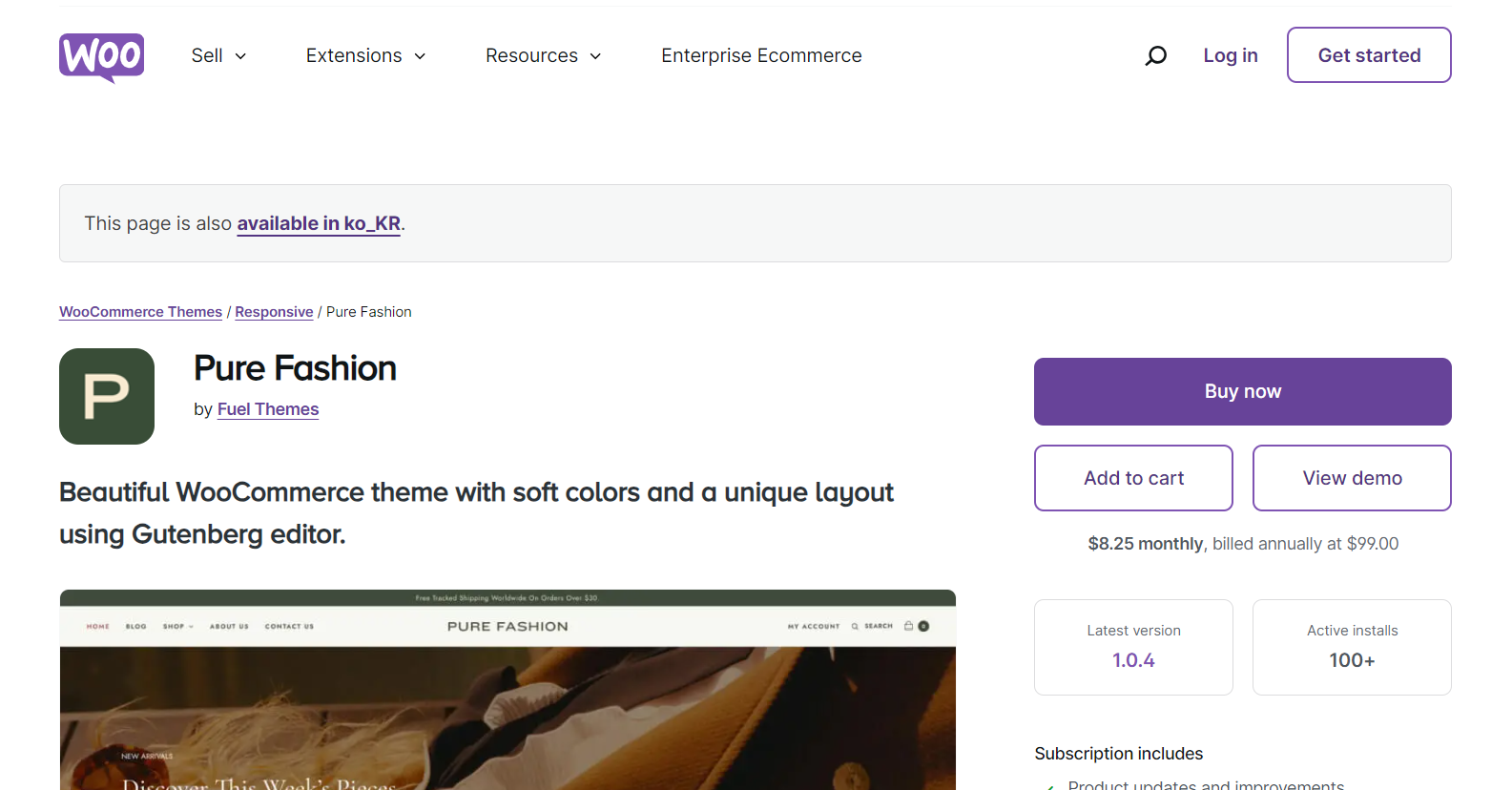Click the Log in link
Image resolution: width=1512 pixels, height=790 pixels.
1231,55
